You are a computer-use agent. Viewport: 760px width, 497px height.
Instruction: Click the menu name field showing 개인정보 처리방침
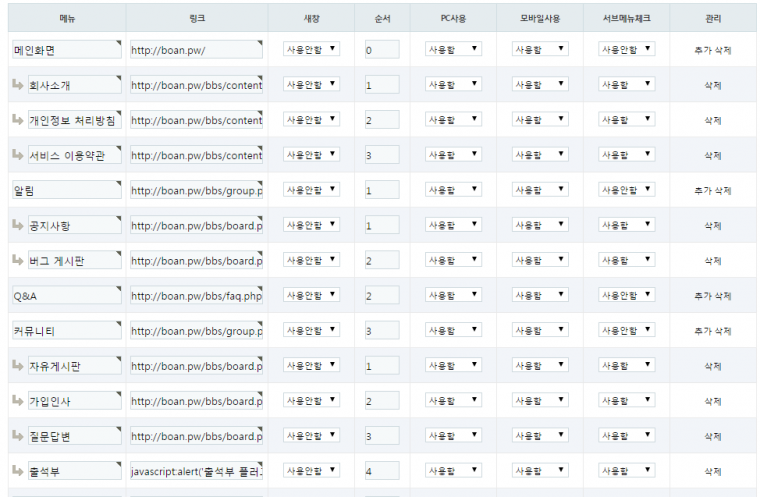tap(74, 120)
